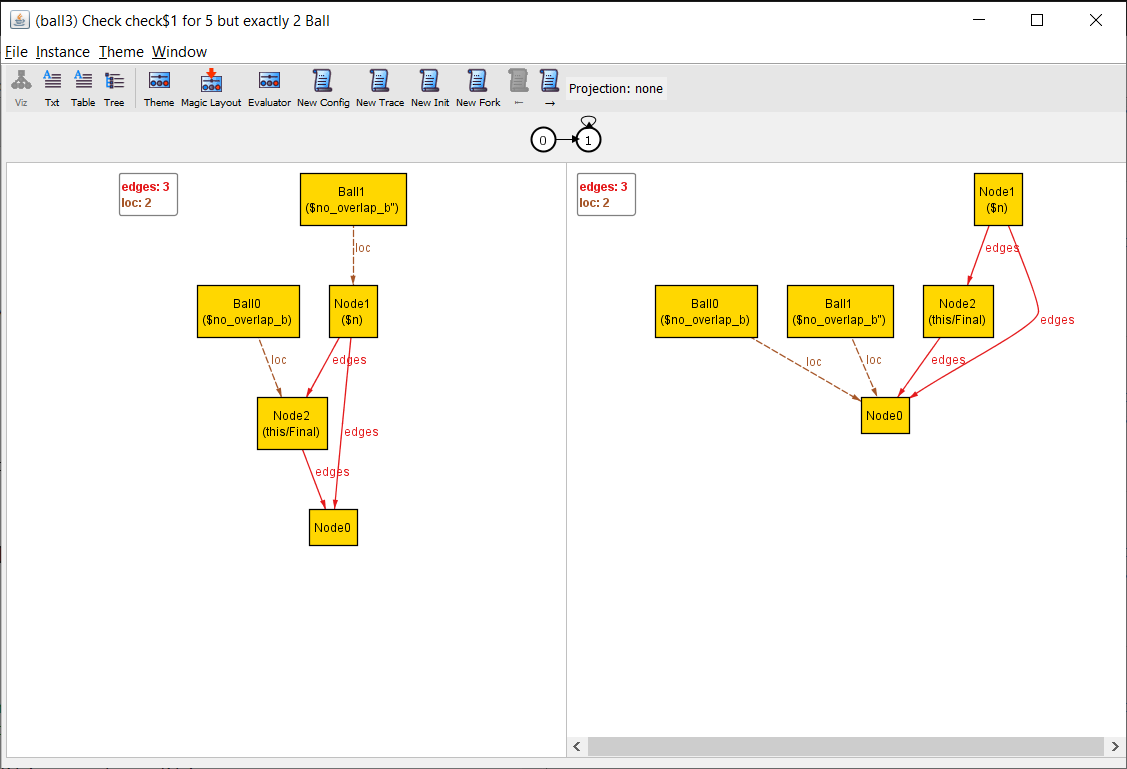This screenshot has height=769, width=1127.
Task: Open the Window menu
Action: 179,52
